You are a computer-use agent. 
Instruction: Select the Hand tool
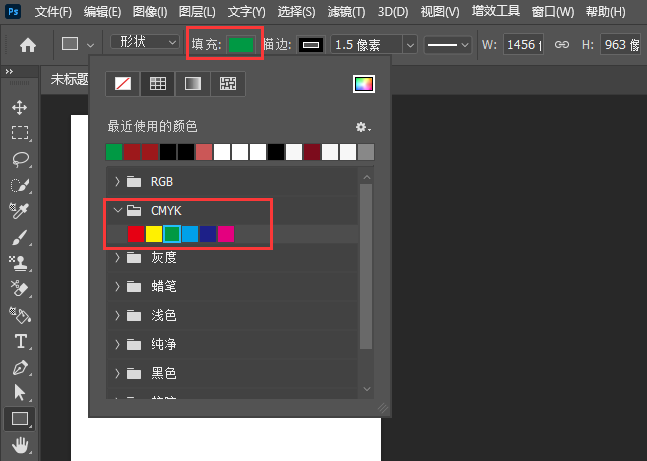pyautogui.click(x=19, y=445)
